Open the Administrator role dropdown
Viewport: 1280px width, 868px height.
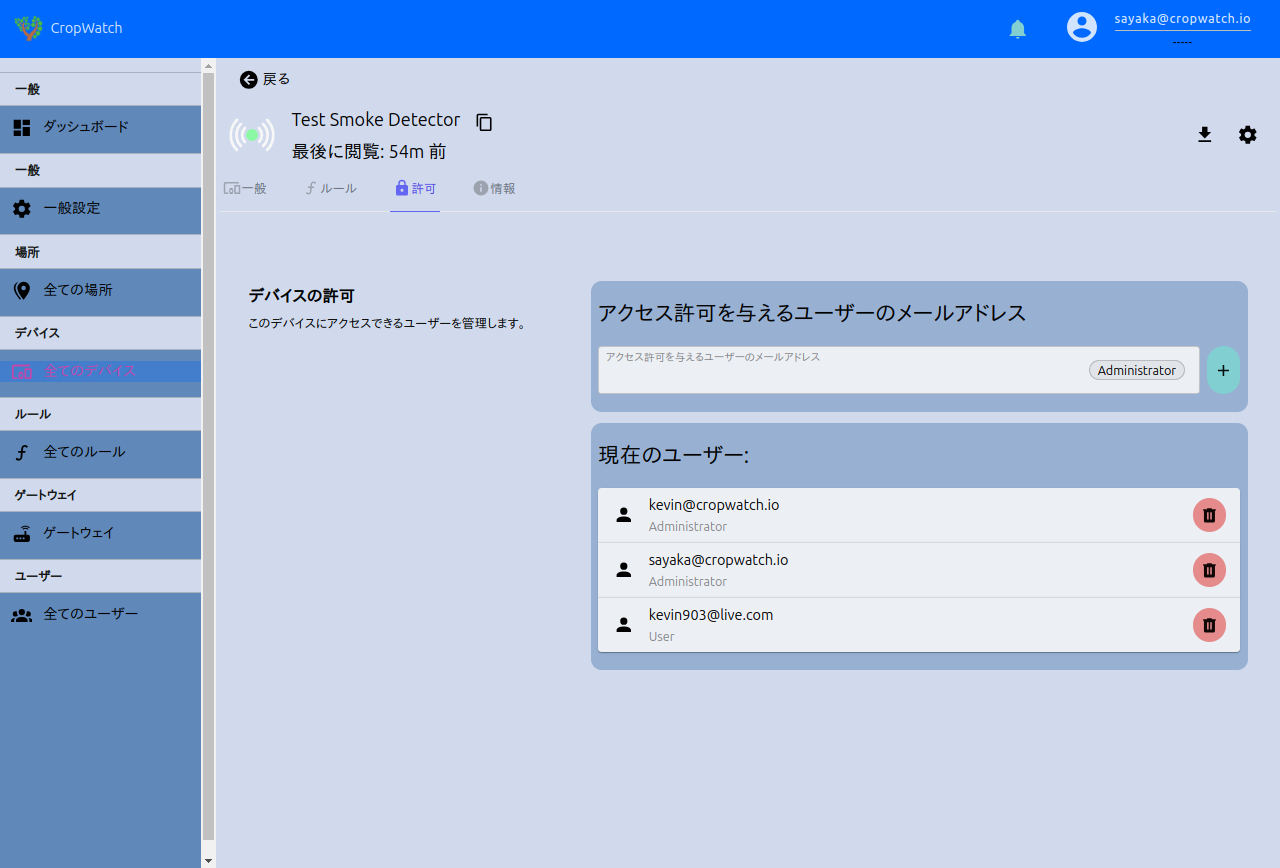1136,370
